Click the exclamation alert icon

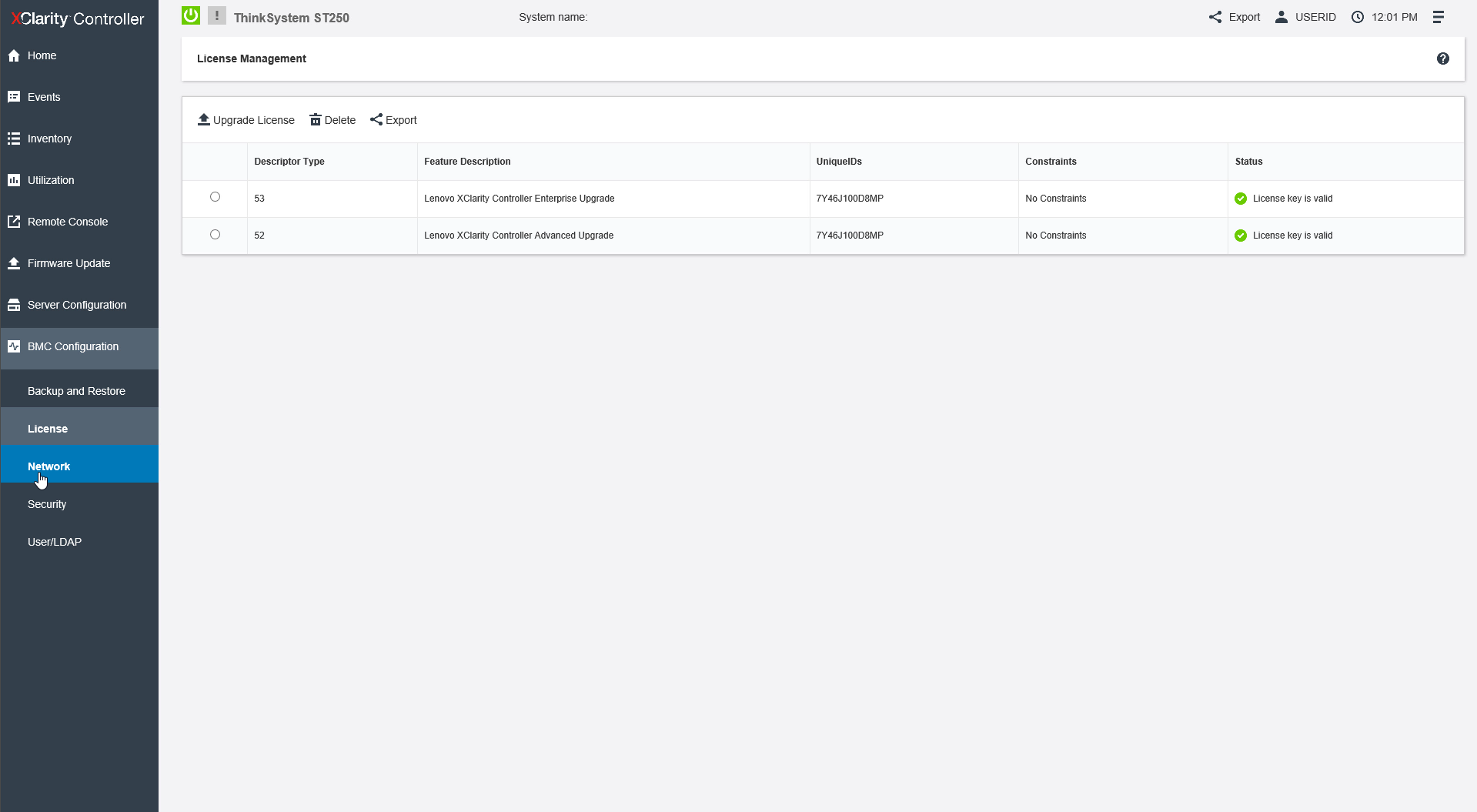(x=217, y=15)
